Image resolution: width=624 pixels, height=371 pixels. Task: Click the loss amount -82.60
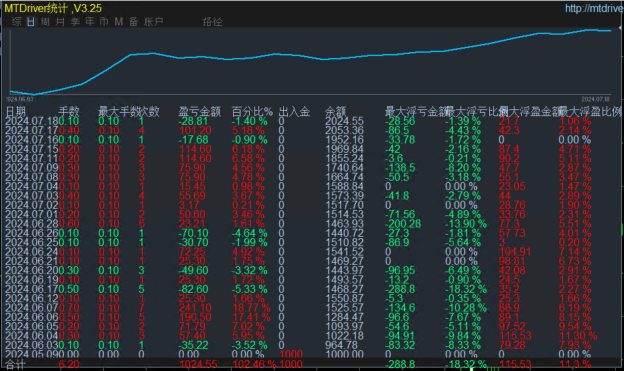(193, 289)
